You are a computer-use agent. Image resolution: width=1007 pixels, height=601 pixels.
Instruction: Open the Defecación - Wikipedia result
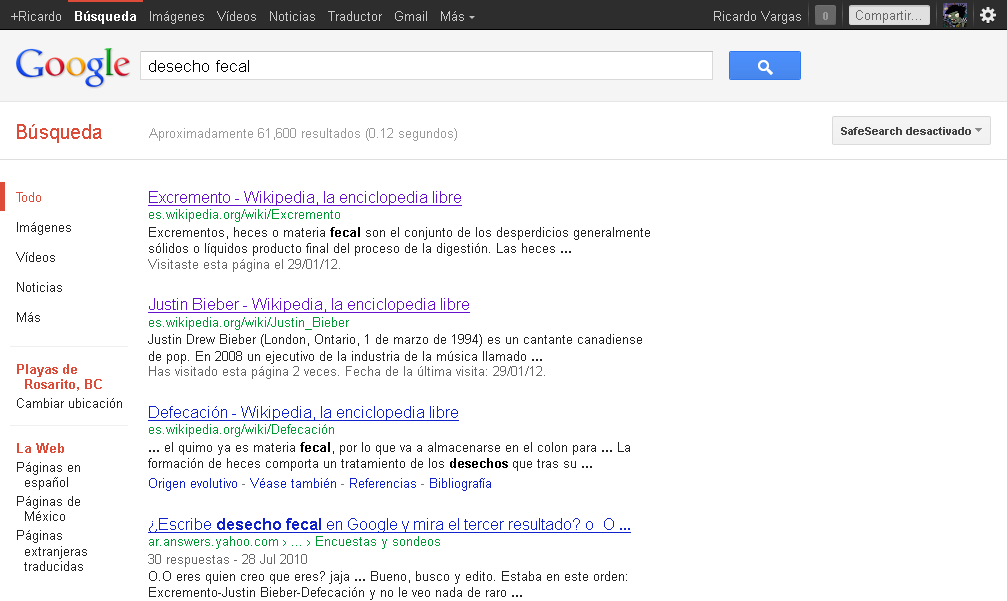click(303, 412)
